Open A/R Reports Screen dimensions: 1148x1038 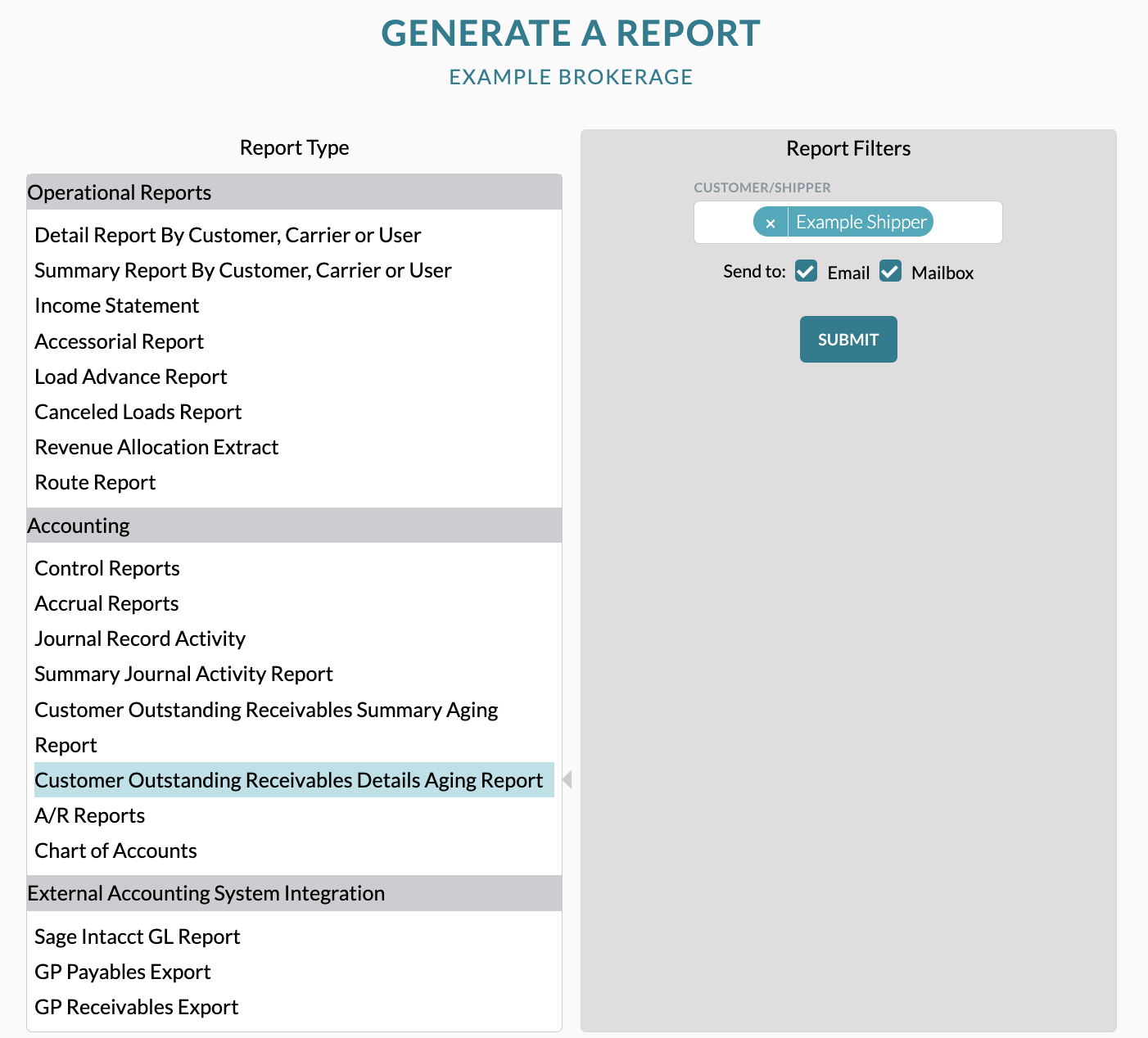(90, 815)
